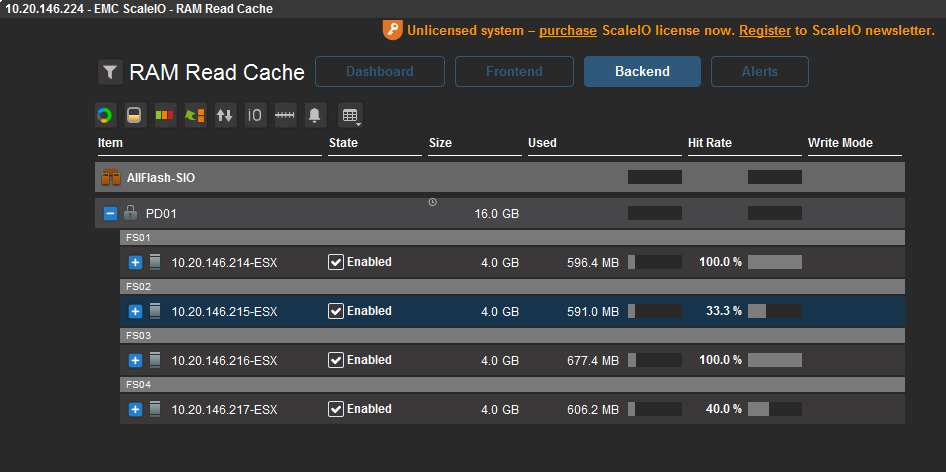The height and width of the screenshot is (472, 946).
Task: Select the iO workload view icon
Action: [255, 115]
